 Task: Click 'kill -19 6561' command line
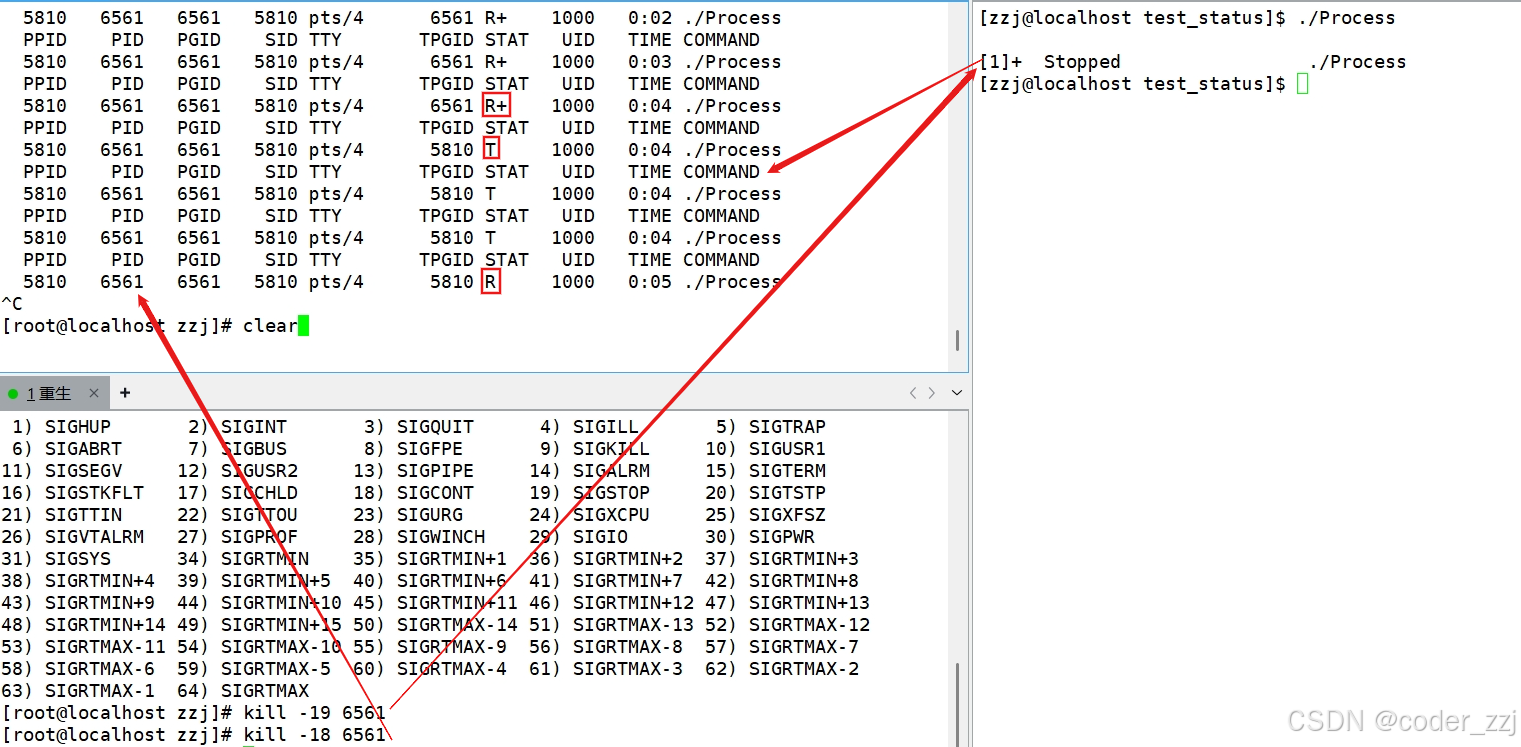pyautogui.click(x=314, y=713)
